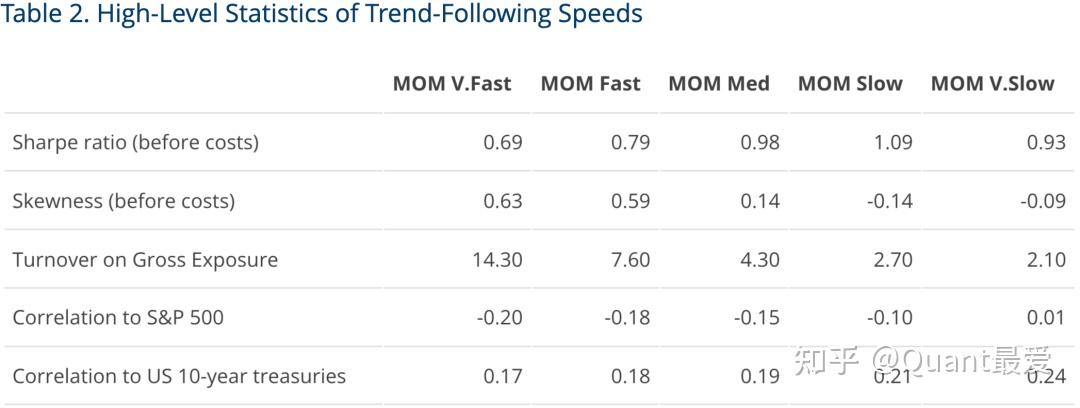Select the S&P 500 correlation value -0.20
Screen dimensions: 1080x408
tap(499, 318)
